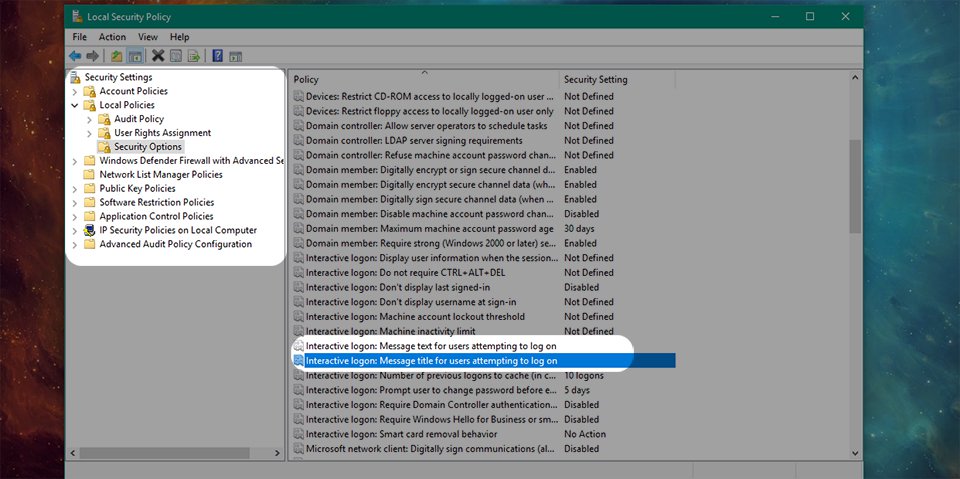
Task: Open Properties from the toolbar icon
Action: 176,56
